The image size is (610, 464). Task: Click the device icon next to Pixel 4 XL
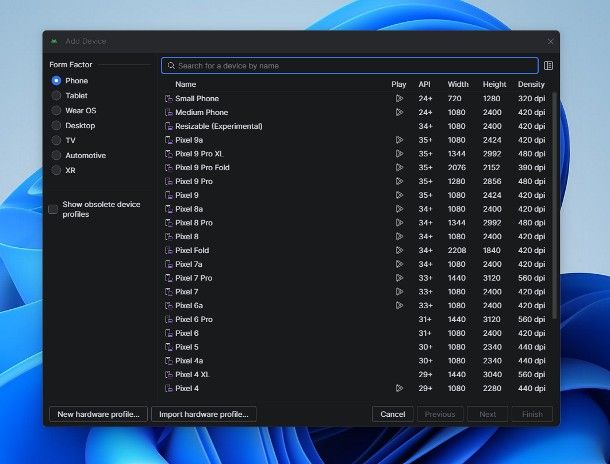[168, 375]
